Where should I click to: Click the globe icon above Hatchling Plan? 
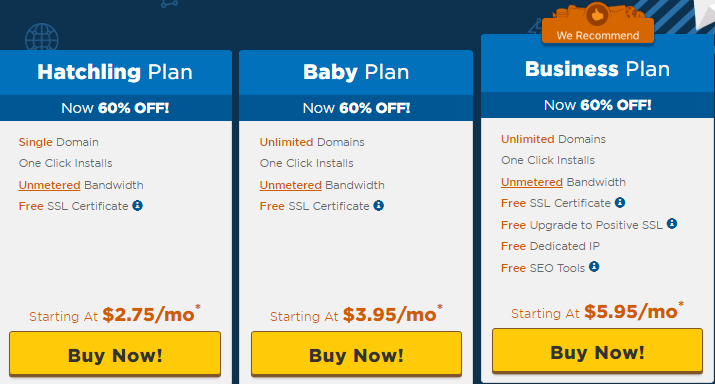(x=41, y=37)
